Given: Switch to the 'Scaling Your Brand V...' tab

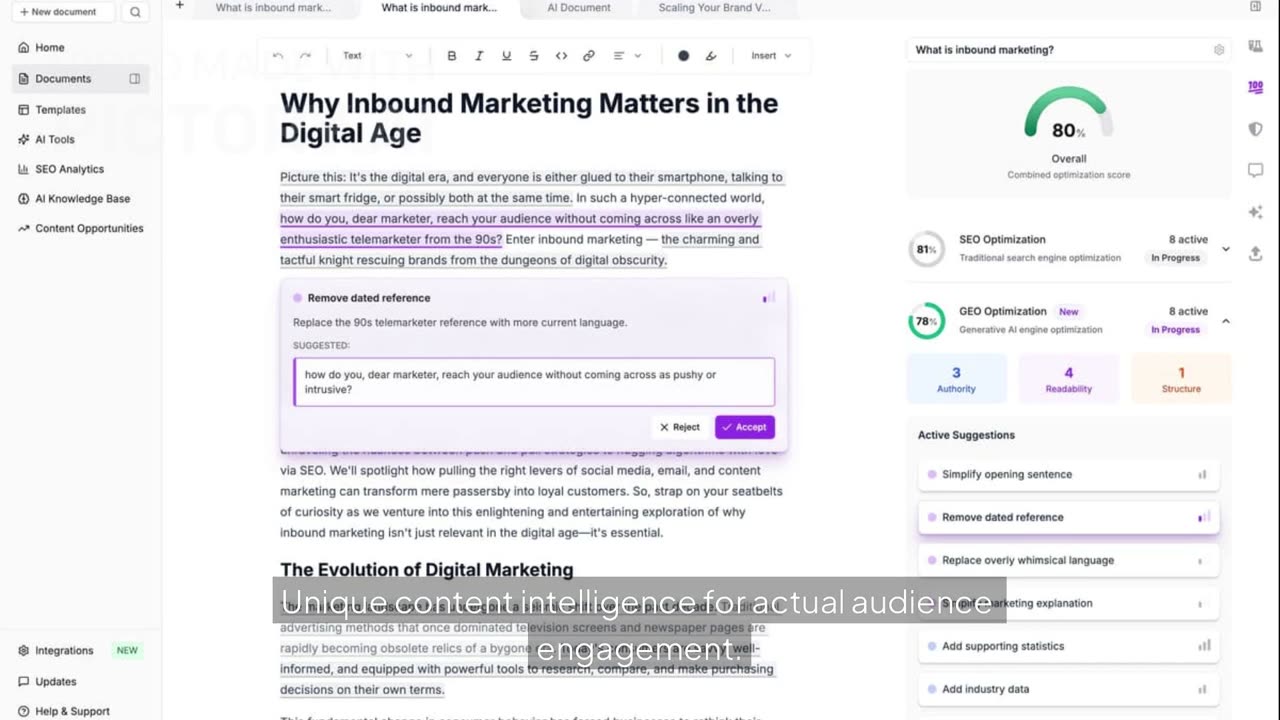Looking at the screenshot, I should 714,7.
